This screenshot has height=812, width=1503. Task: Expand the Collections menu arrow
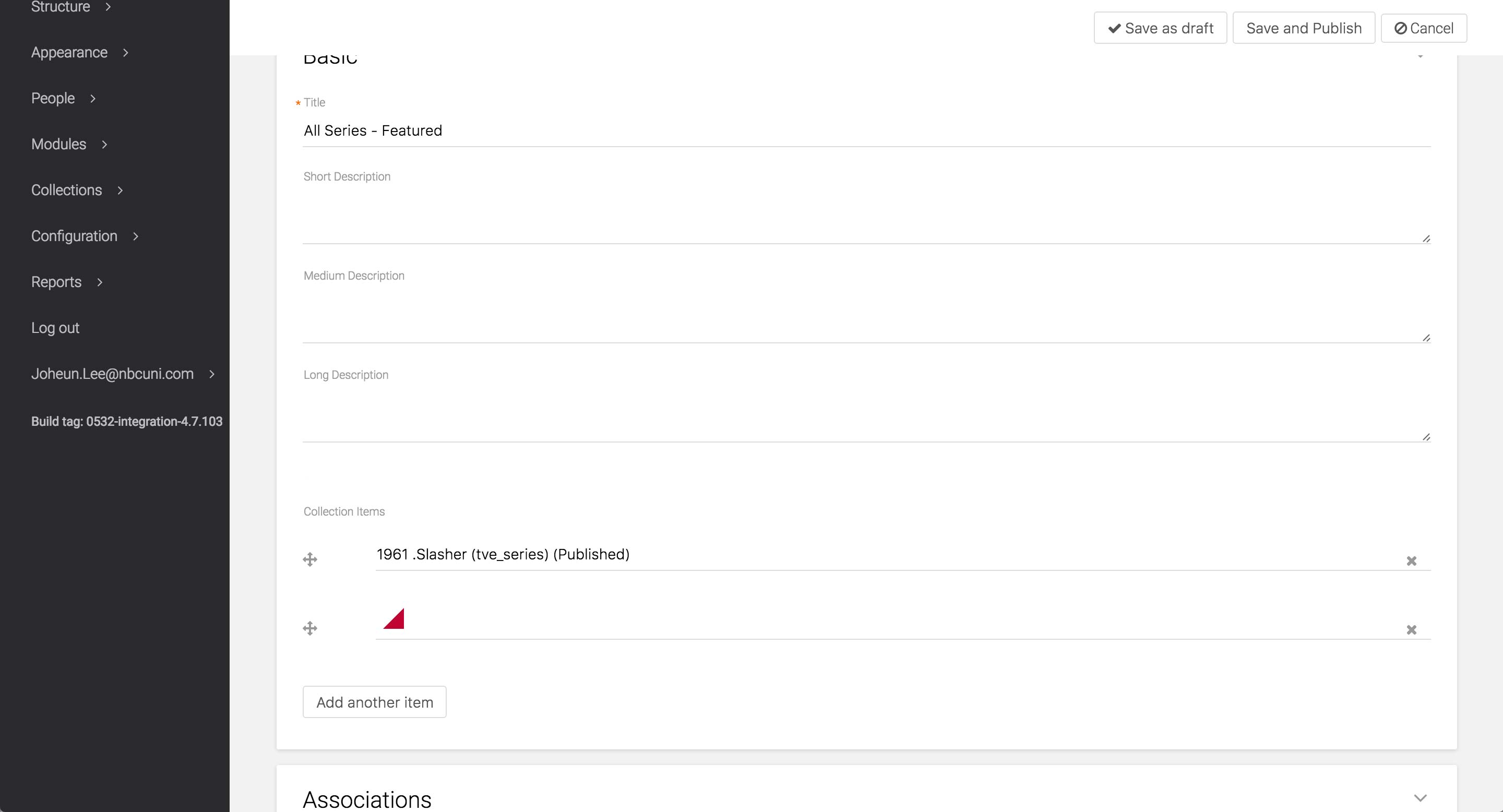tap(120, 190)
